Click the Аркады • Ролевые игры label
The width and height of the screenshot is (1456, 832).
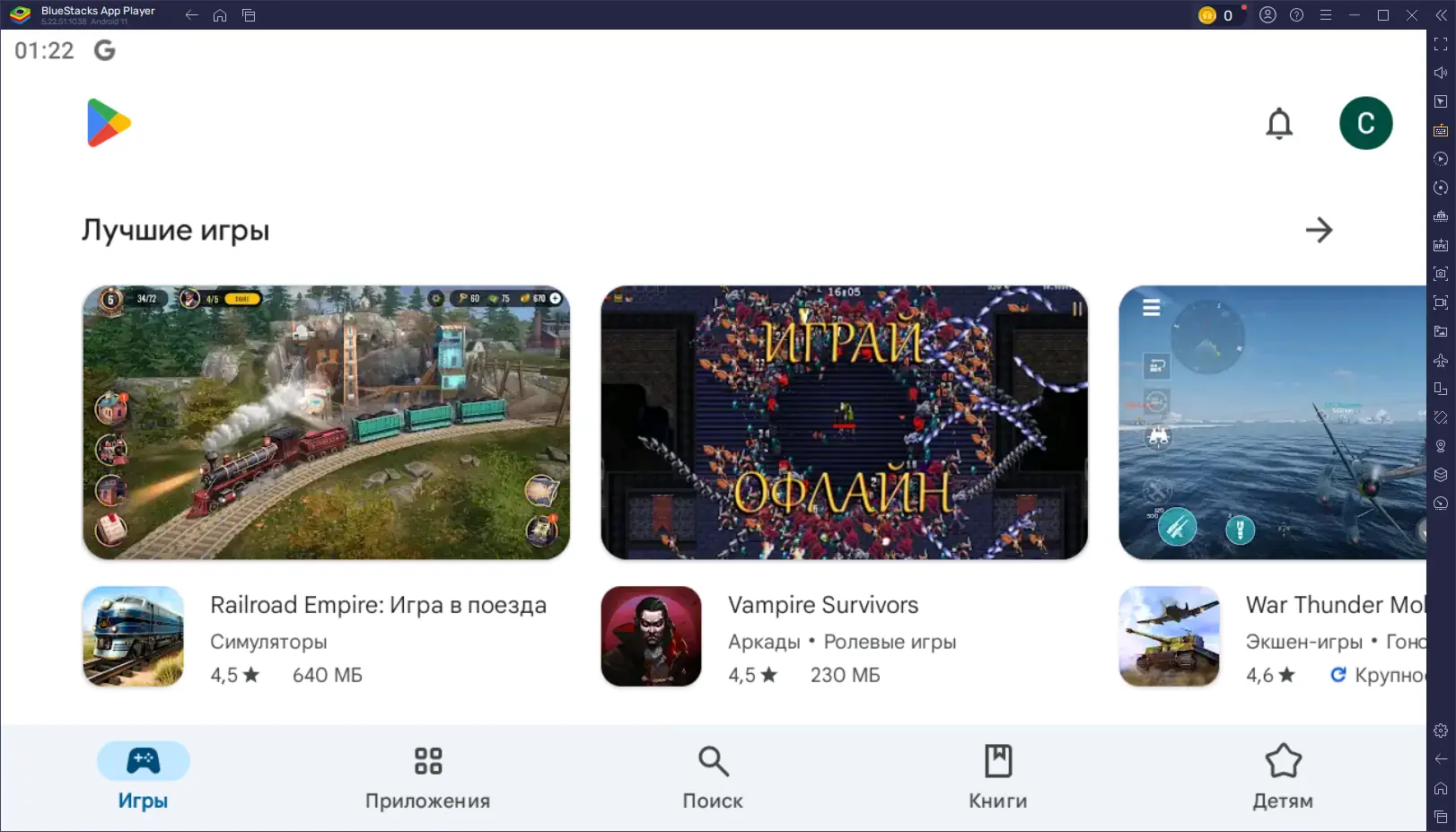point(842,642)
